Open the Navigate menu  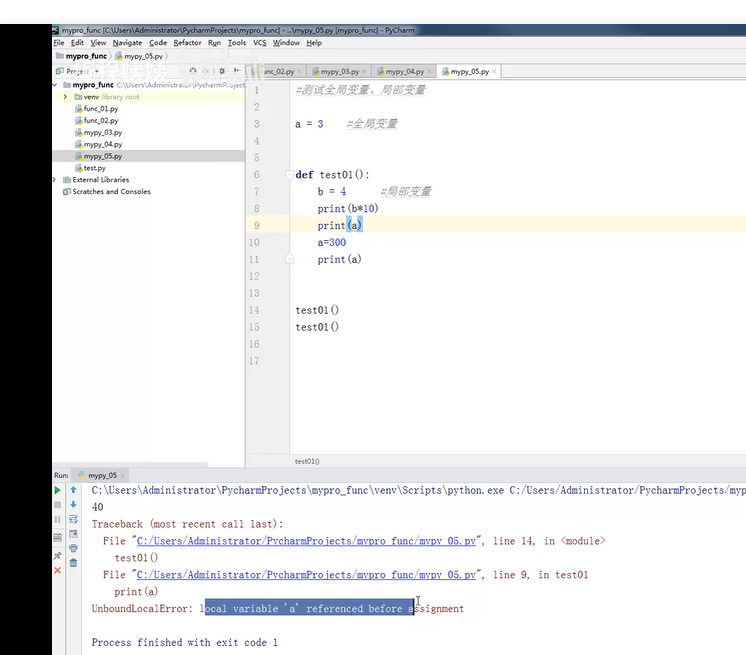click(128, 42)
